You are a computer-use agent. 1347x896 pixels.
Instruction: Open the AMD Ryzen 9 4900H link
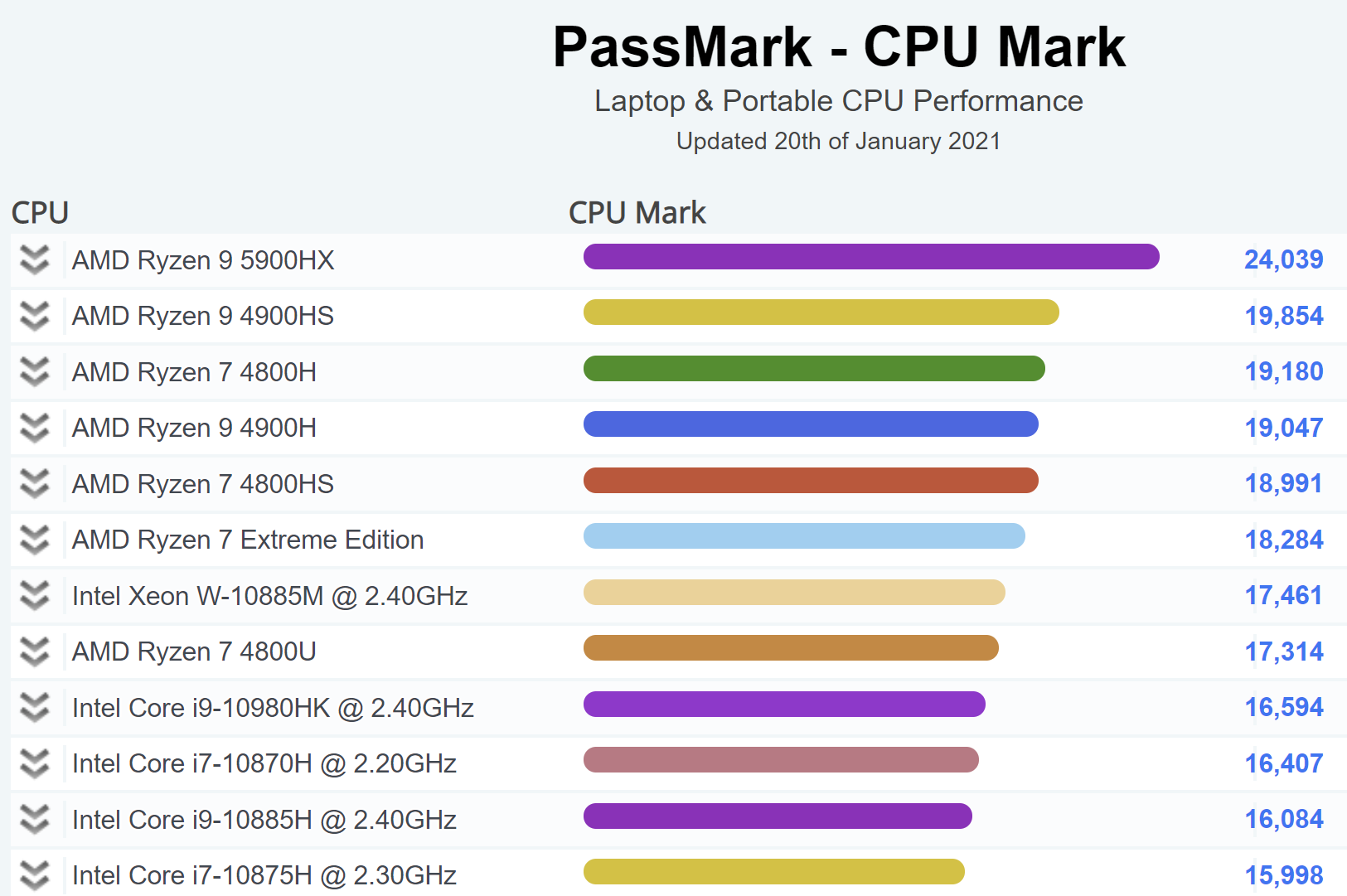pyautogui.click(x=194, y=428)
